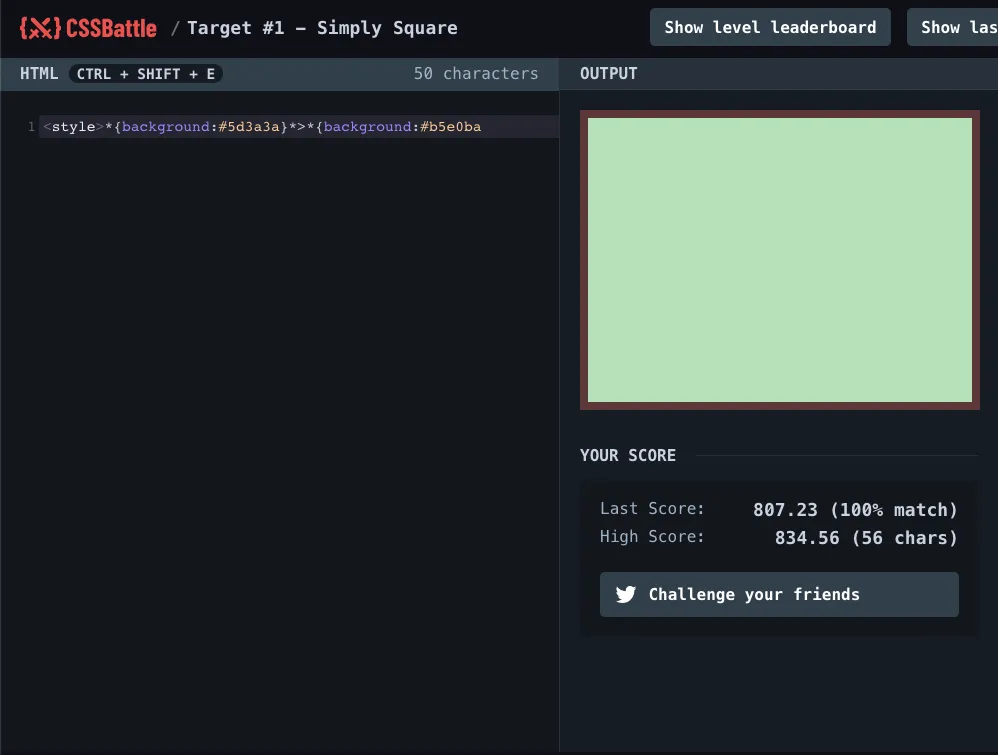
Task: Open the level leaderboard
Action: pos(769,27)
